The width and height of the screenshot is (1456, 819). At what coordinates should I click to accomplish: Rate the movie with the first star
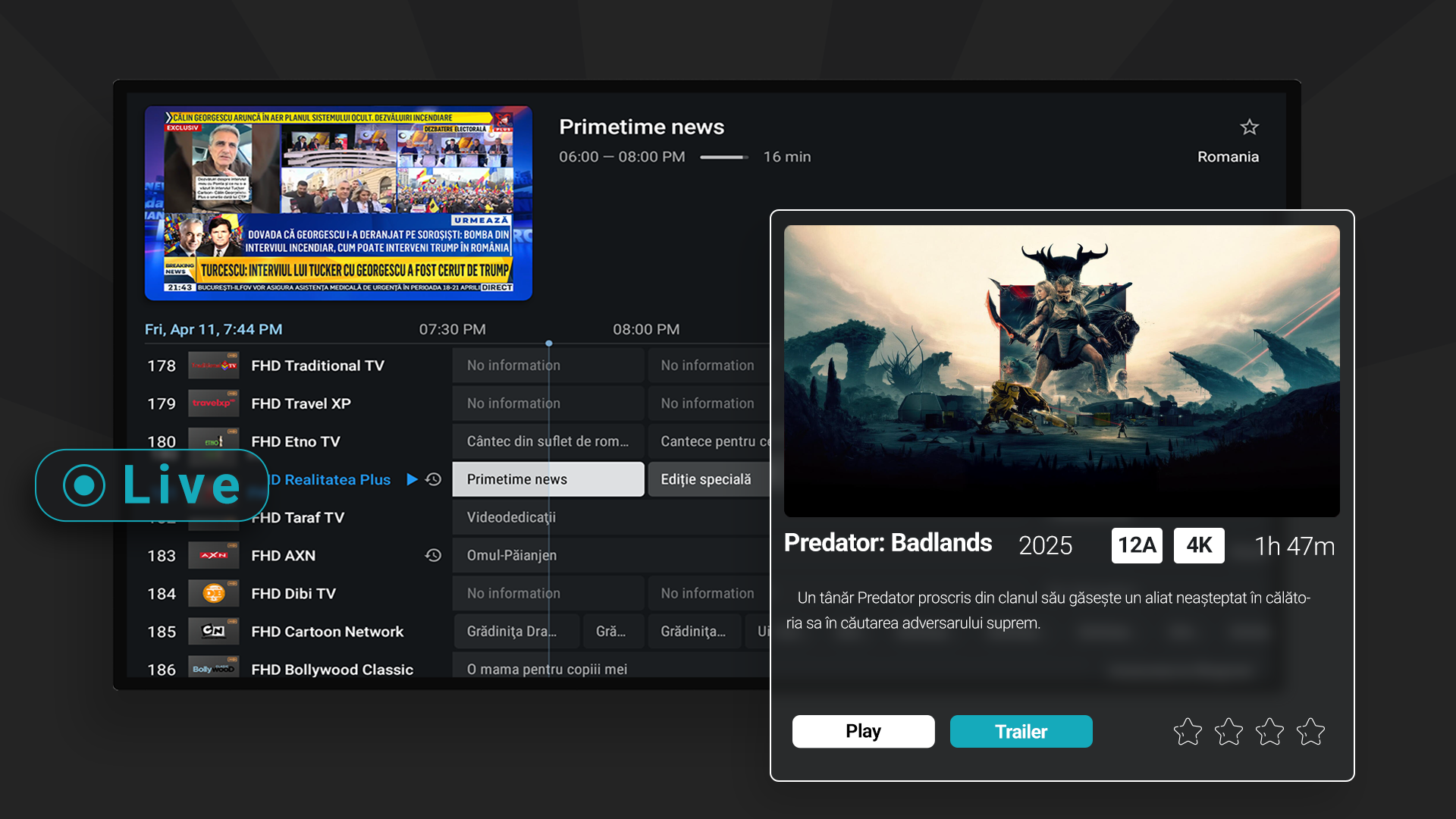pos(1188,732)
